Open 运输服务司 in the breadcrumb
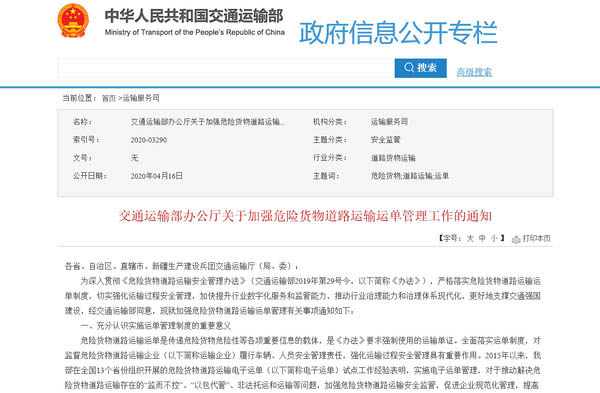 tap(141, 98)
